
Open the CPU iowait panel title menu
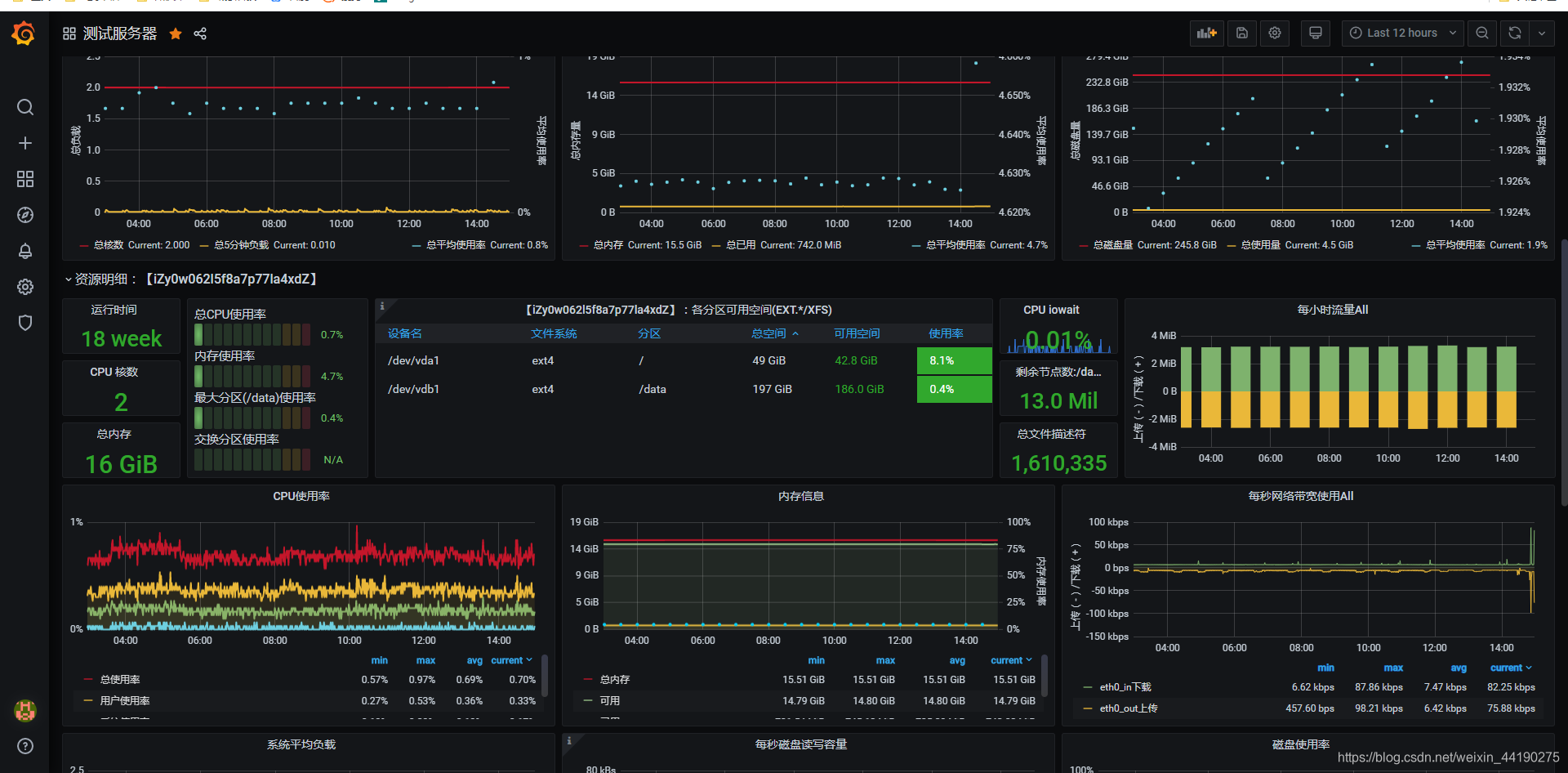1052,310
